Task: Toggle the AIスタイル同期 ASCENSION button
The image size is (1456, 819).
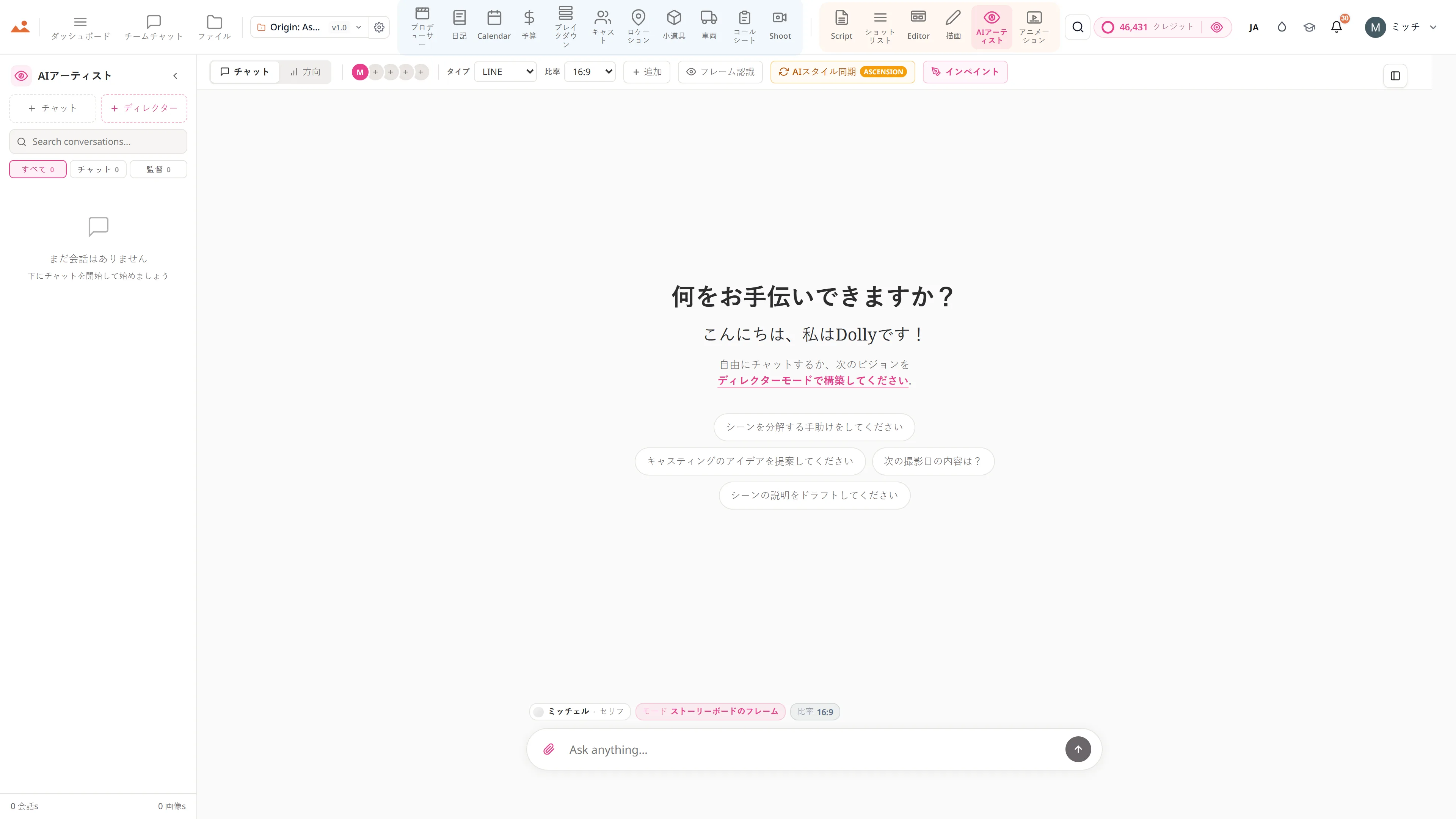Action: coord(842,72)
